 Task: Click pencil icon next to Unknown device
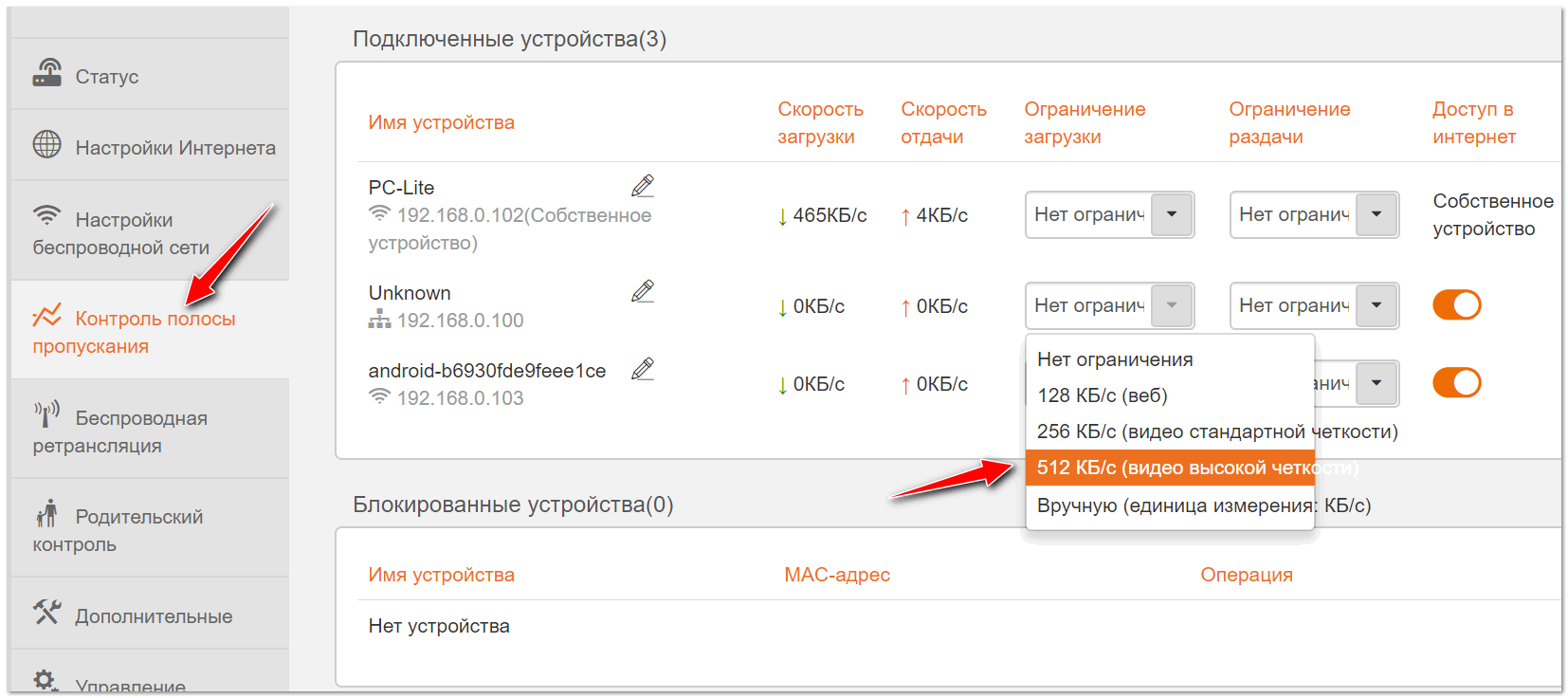[643, 291]
